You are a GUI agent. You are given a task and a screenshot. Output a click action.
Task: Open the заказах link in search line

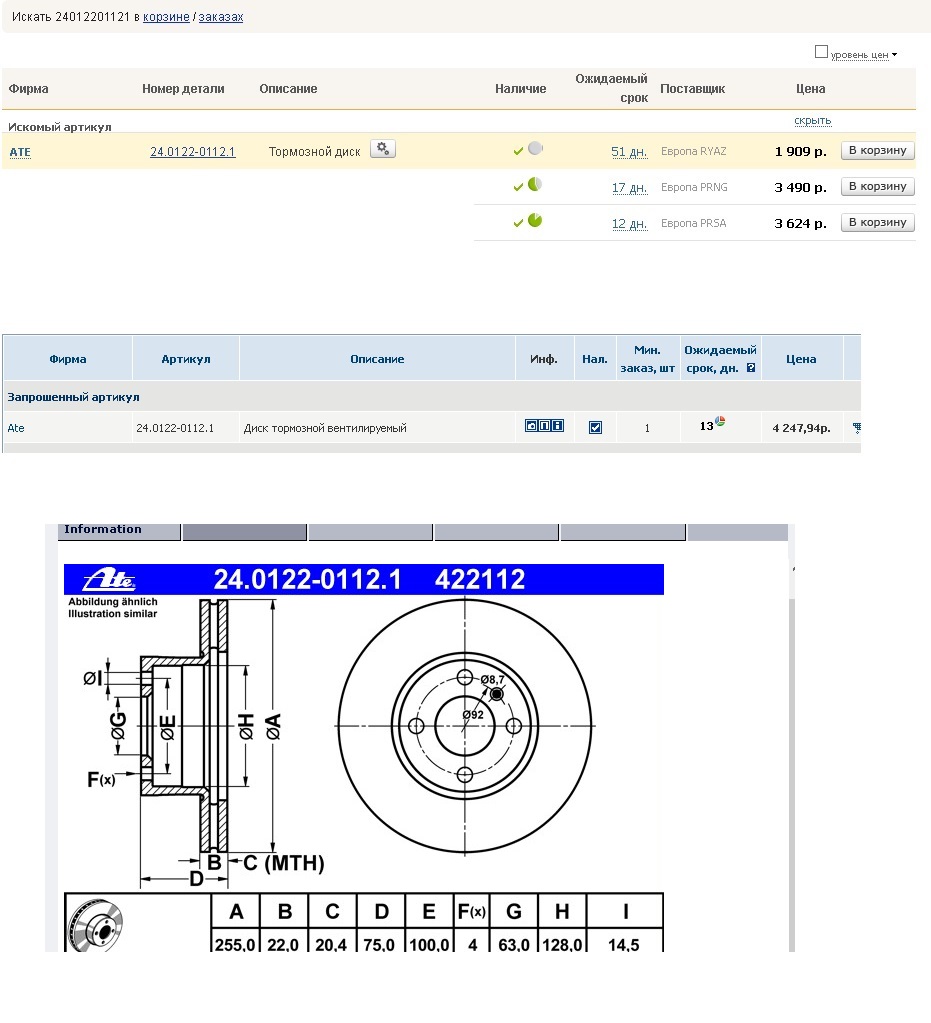(x=220, y=17)
